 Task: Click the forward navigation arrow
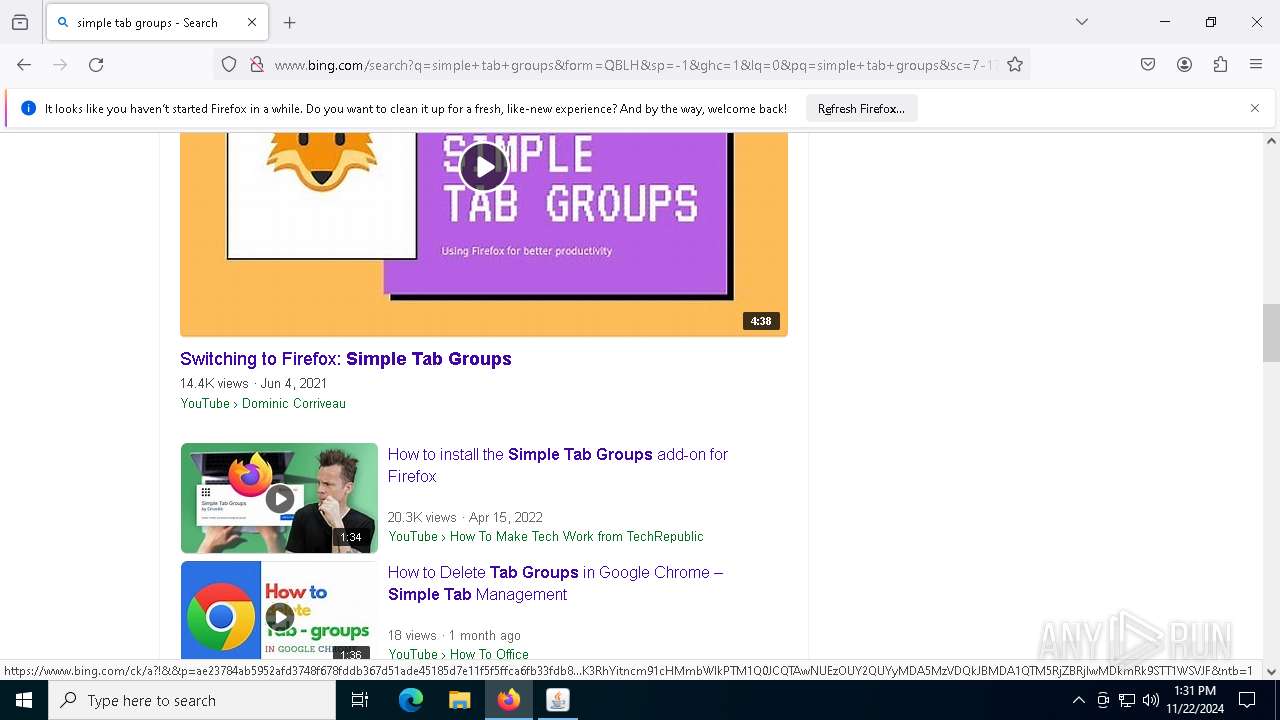(x=60, y=65)
